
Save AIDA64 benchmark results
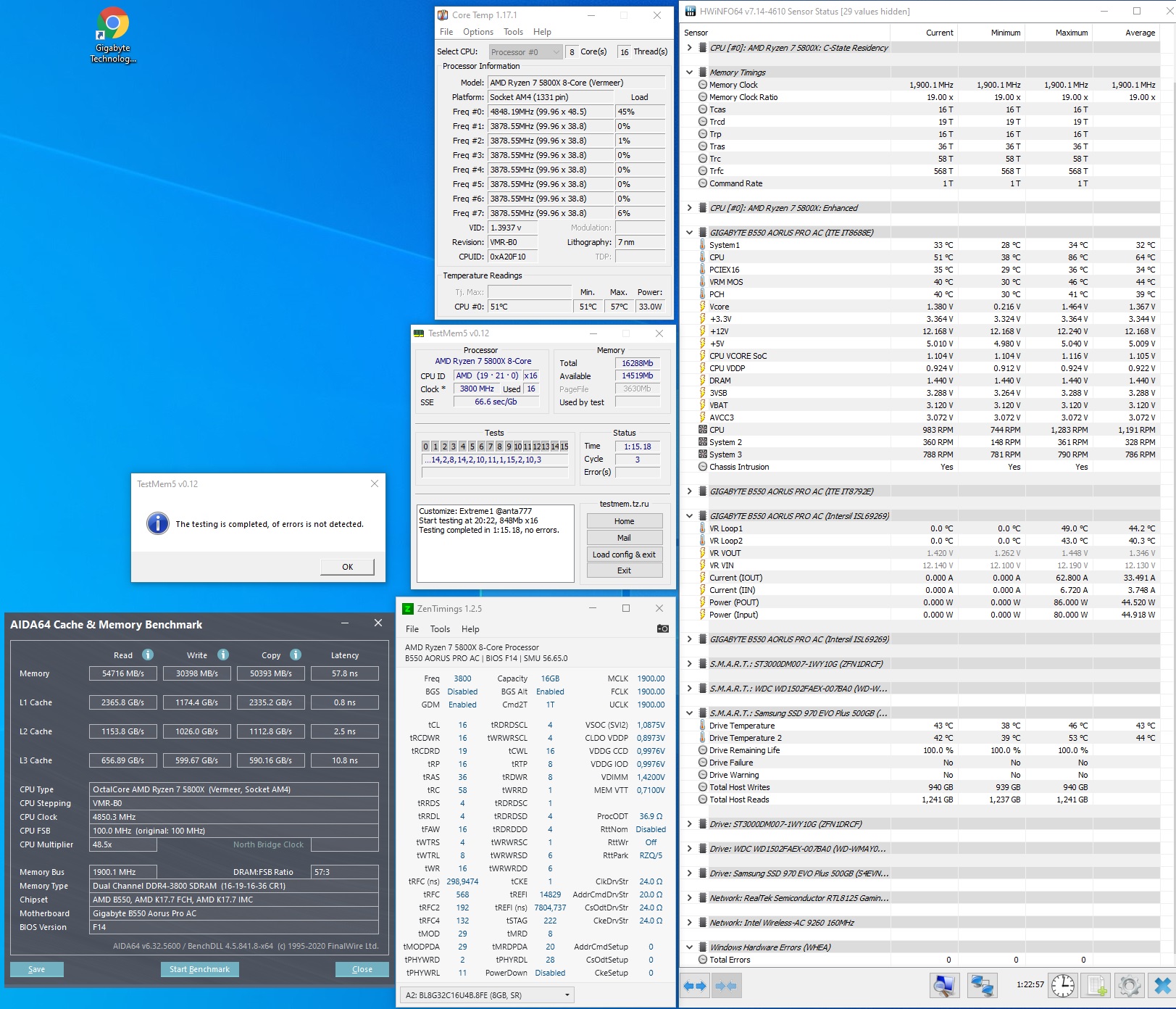click(x=37, y=969)
